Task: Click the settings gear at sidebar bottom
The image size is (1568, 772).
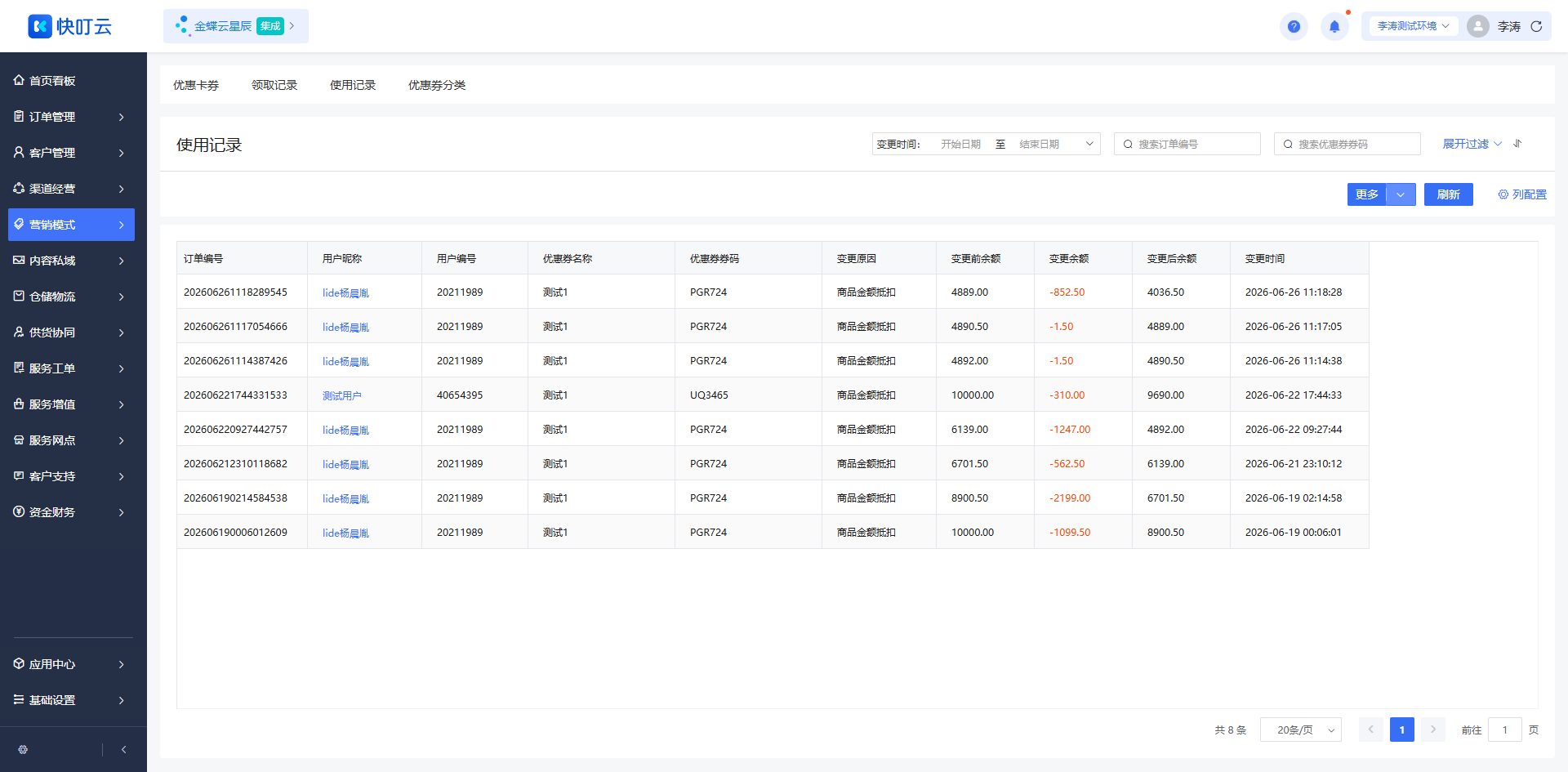Action: point(23,749)
